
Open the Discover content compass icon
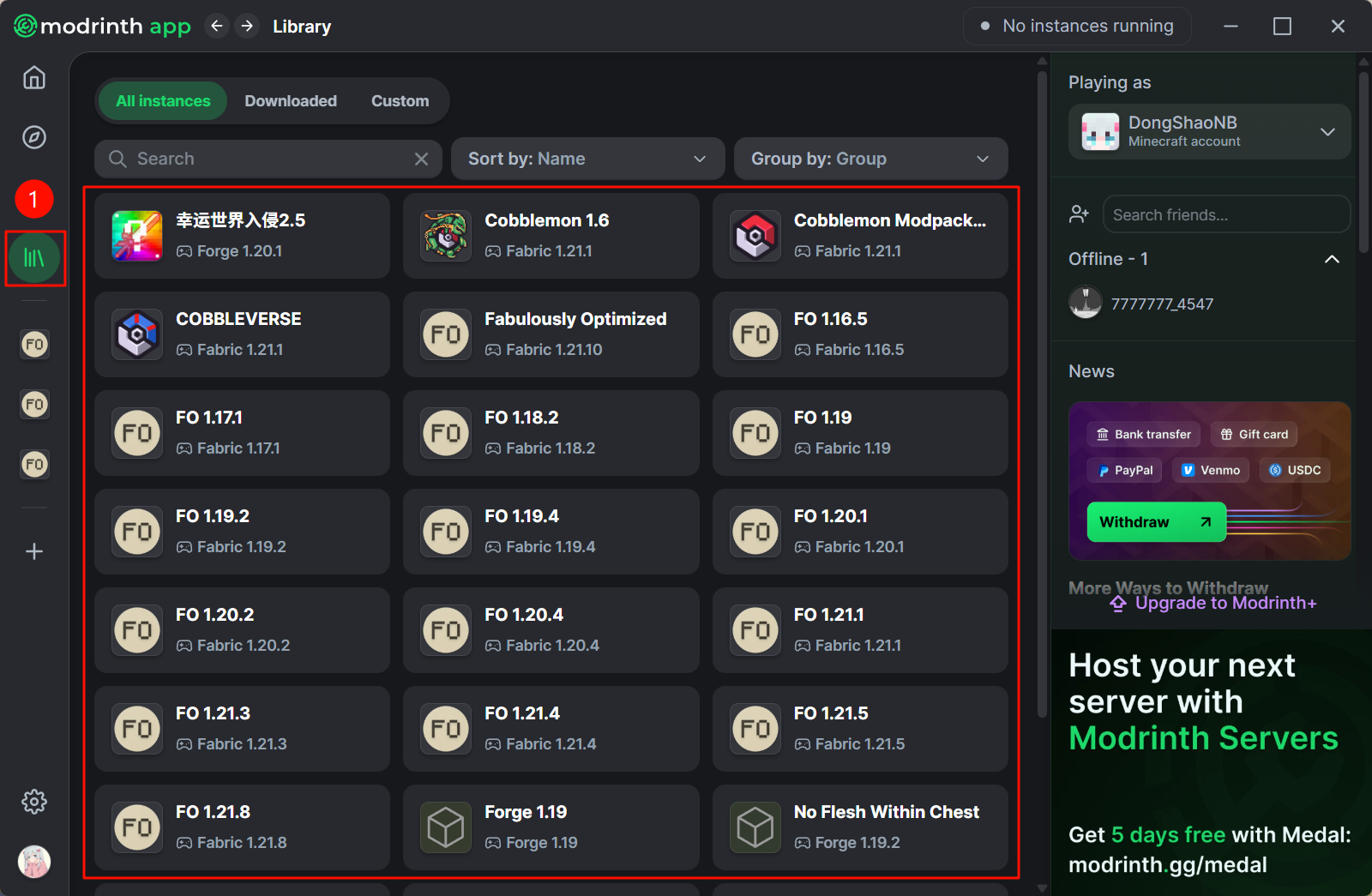click(34, 137)
